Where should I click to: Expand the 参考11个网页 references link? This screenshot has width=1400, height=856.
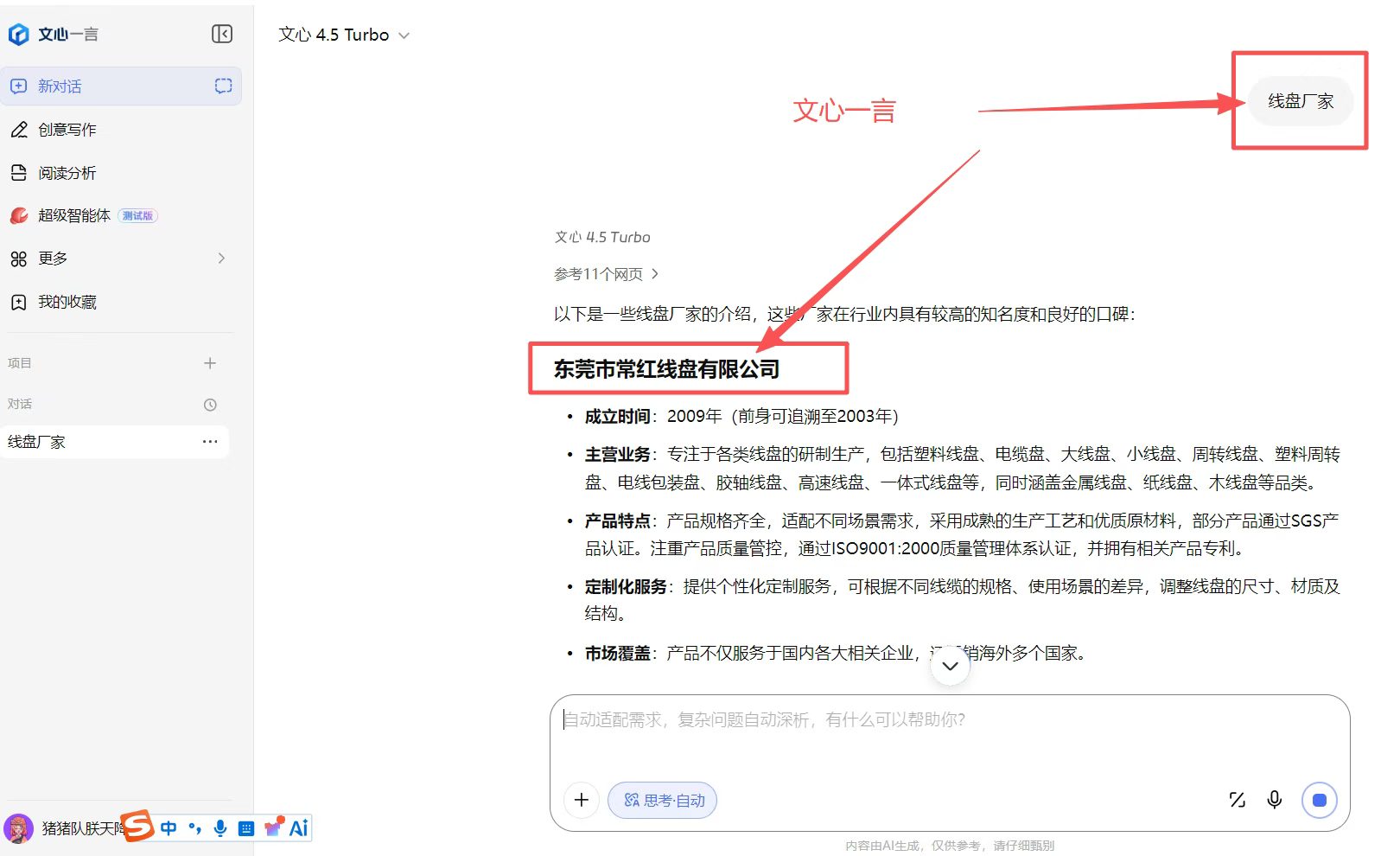click(x=606, y=274)
